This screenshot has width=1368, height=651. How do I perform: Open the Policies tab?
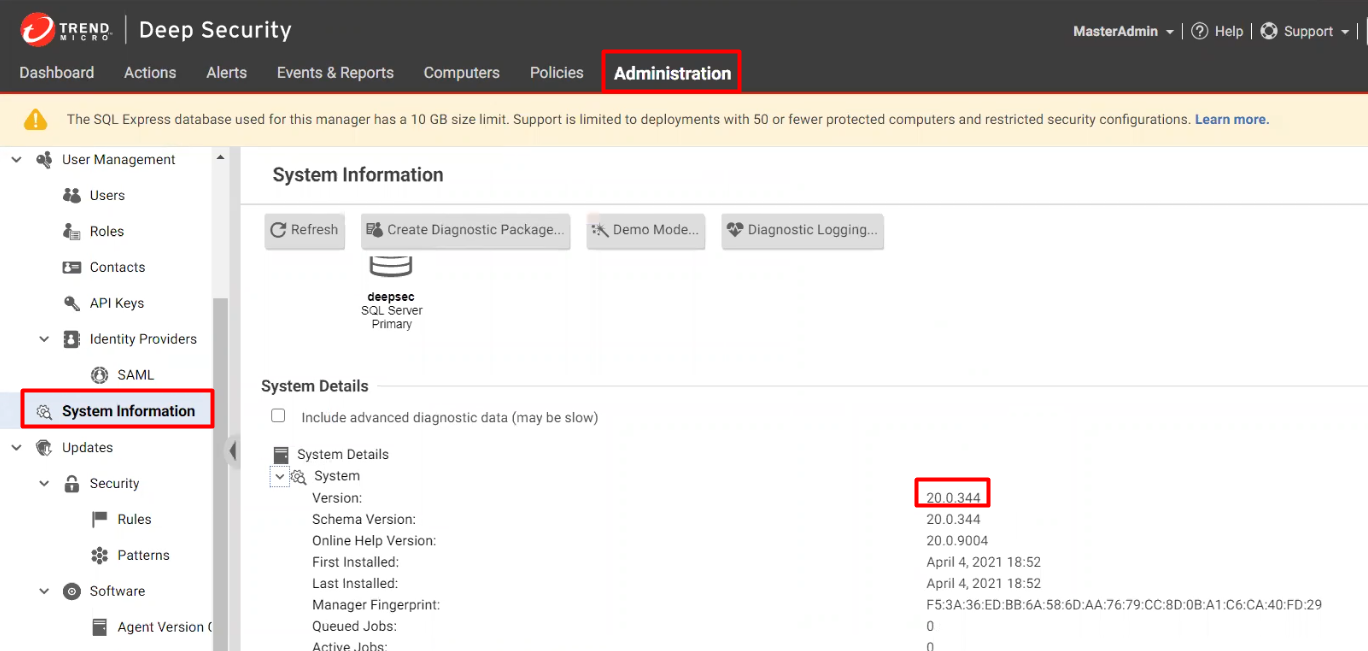(556, 73)
